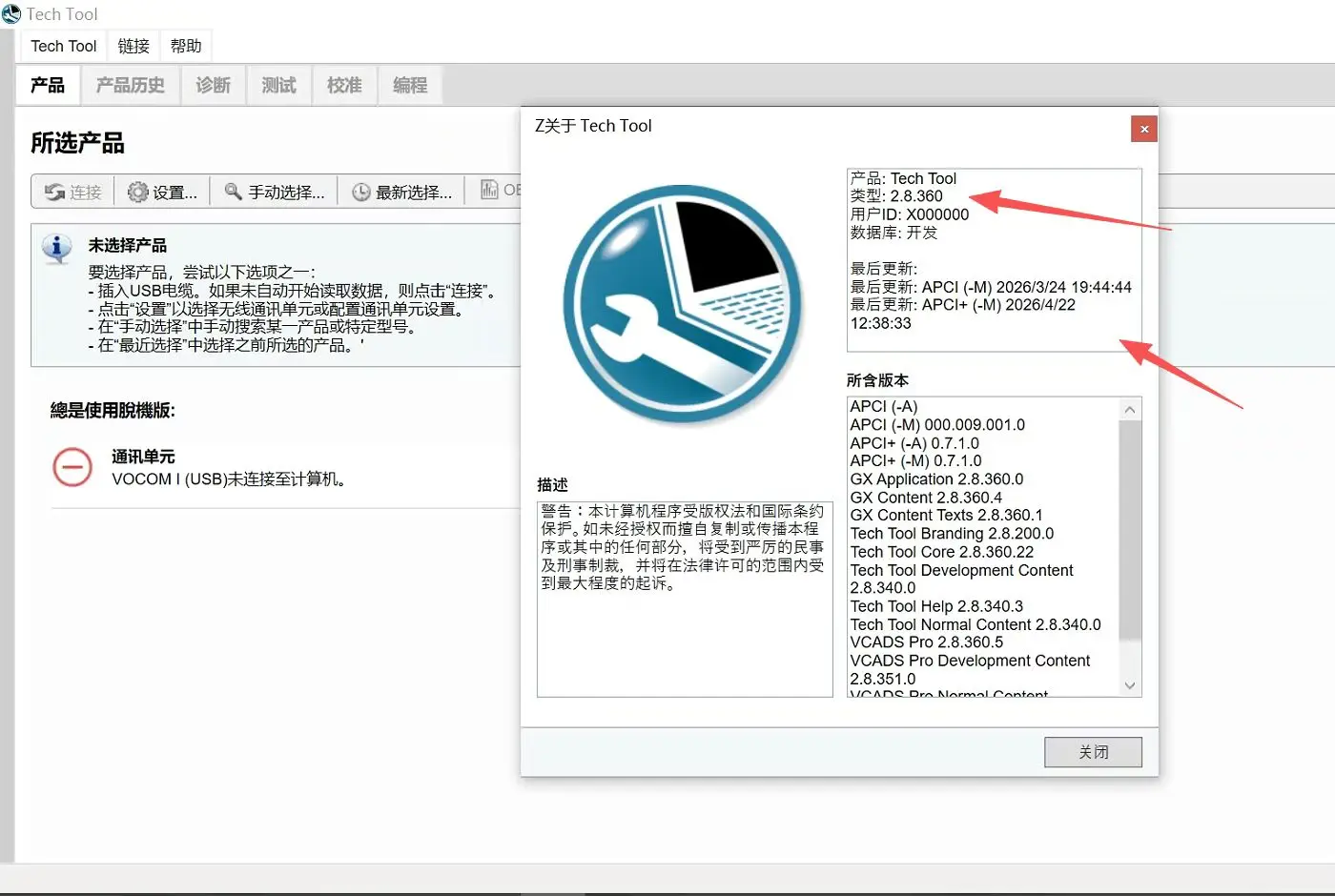1335x896 pixels.
Task: Click the Tech Tool wrench logo in dialog
Action: click(x=682, y=304)
